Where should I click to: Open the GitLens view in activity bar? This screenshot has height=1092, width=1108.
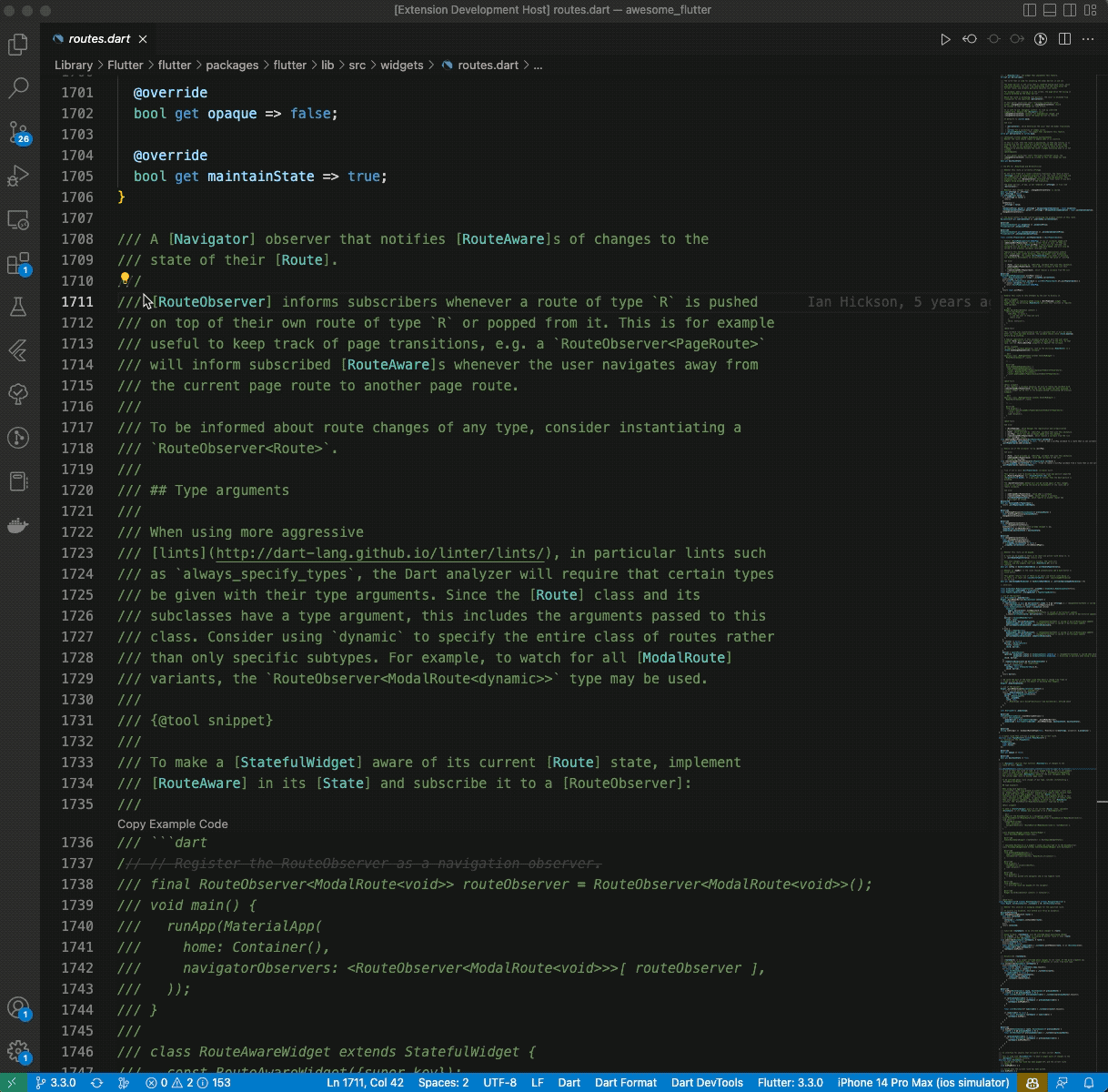18,438
